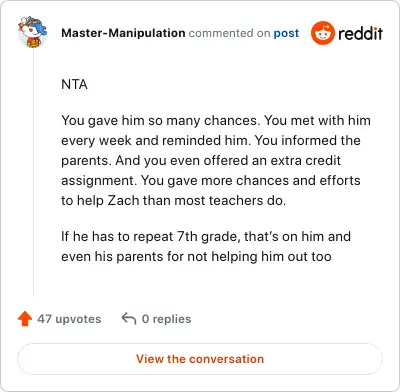Click the Master-Manipulation Snoo avatar
This screenshot has height=392, width=400.
(32, 32)
